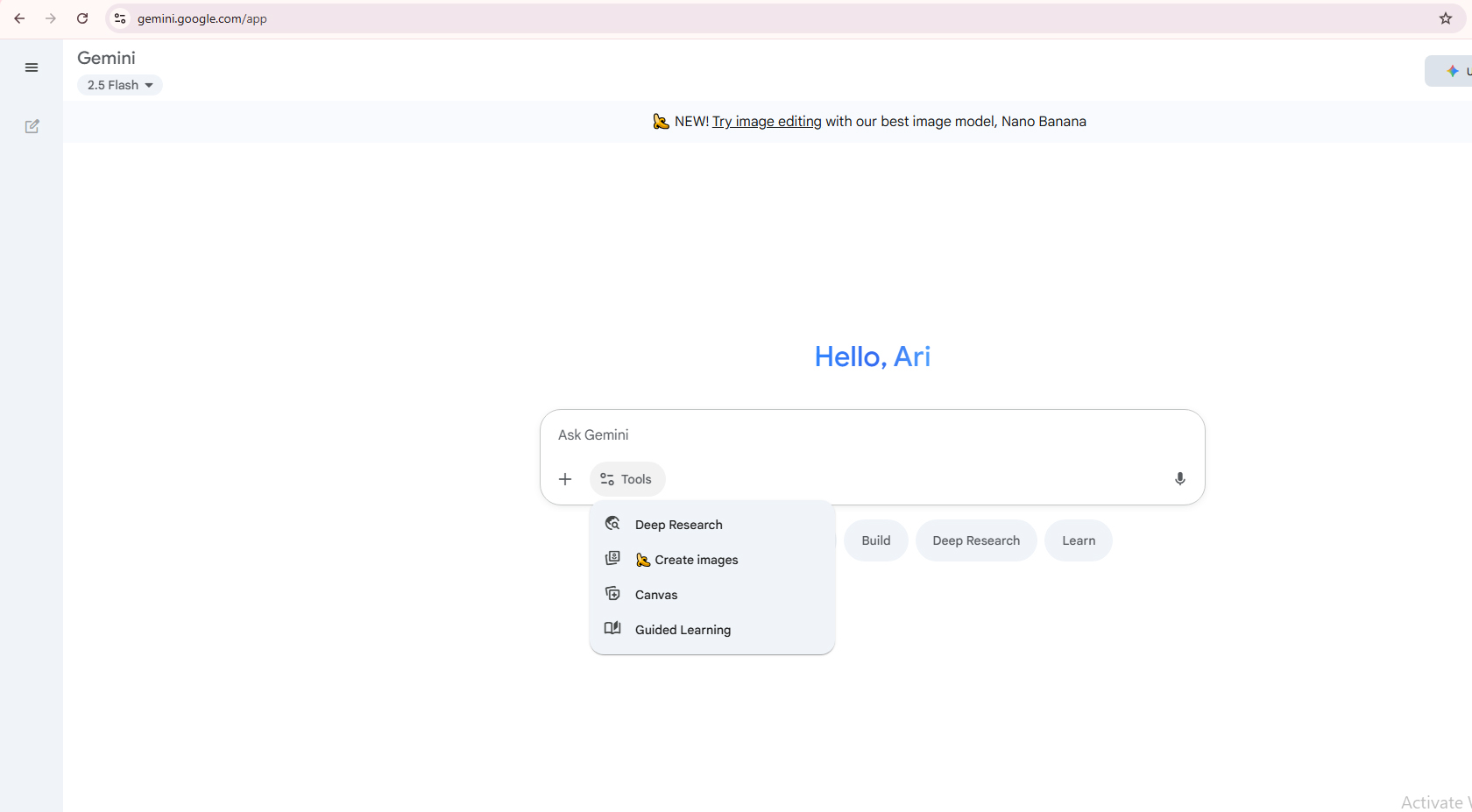Select Deep Research from Tools menu
This screenshot has width=1472, height=812.
(678, 525)
